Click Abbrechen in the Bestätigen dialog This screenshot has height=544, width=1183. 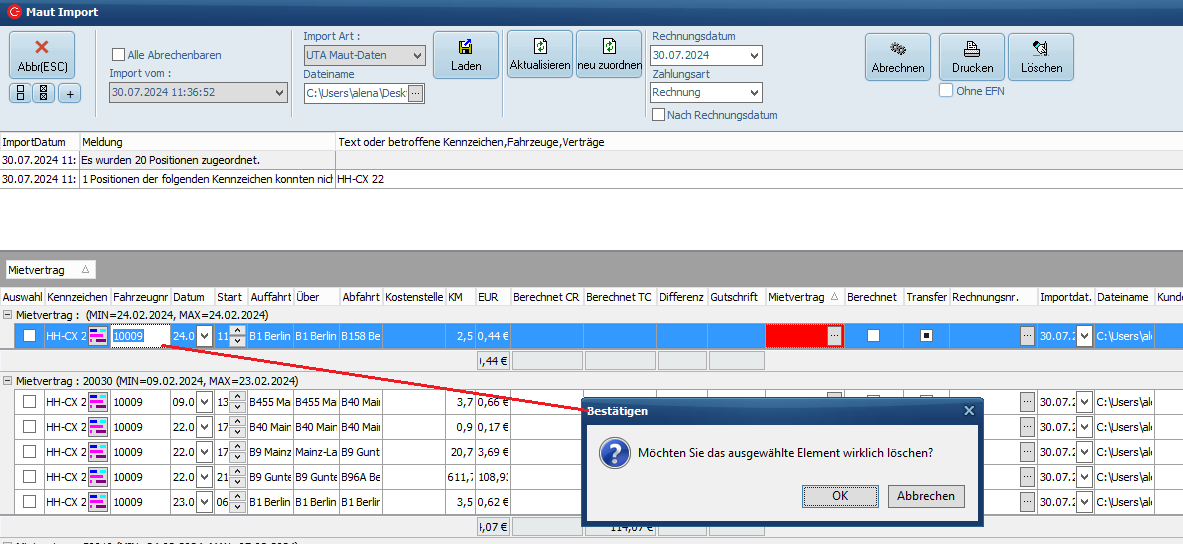coord(925,495)
